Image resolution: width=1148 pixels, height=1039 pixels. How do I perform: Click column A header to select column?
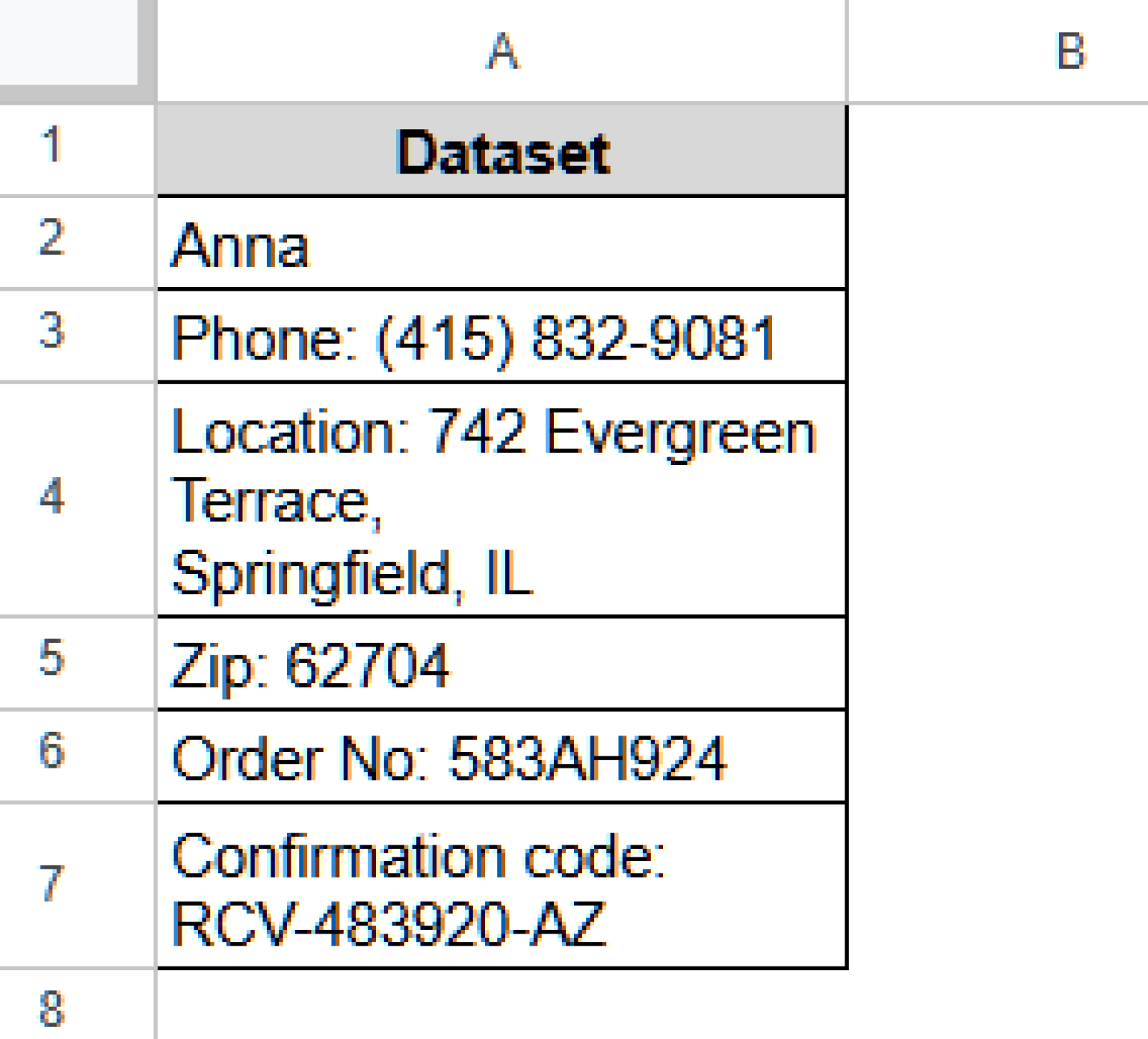[x=501, y=51]
